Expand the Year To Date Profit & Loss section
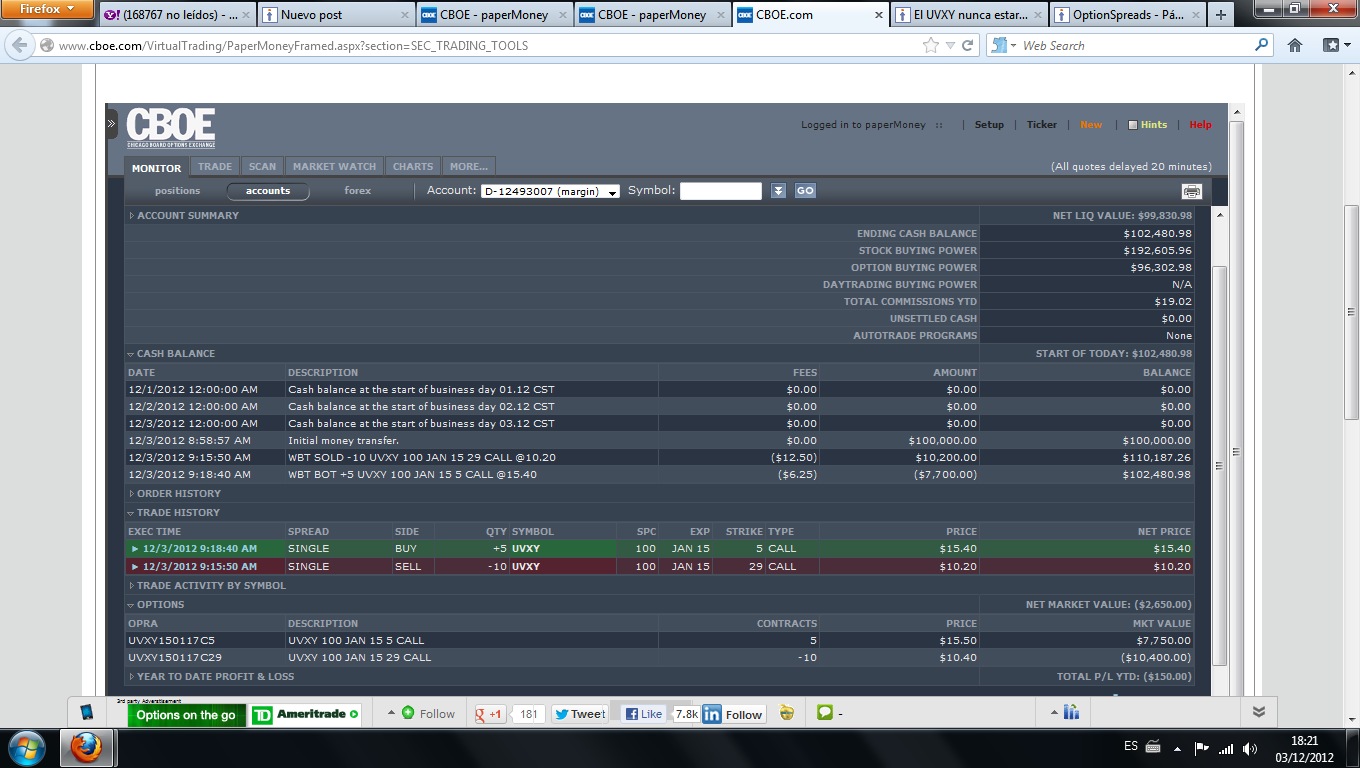Viewport: 1360px width, 768px height. (131, 677)
